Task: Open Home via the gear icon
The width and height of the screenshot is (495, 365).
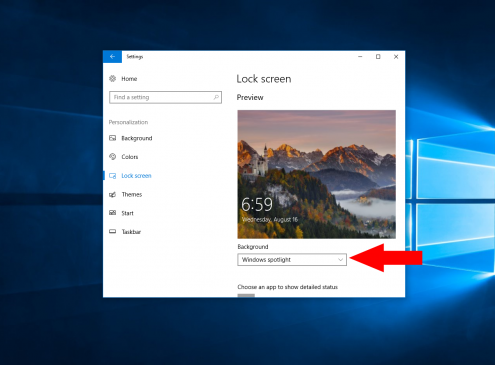Action: point(113,79)
